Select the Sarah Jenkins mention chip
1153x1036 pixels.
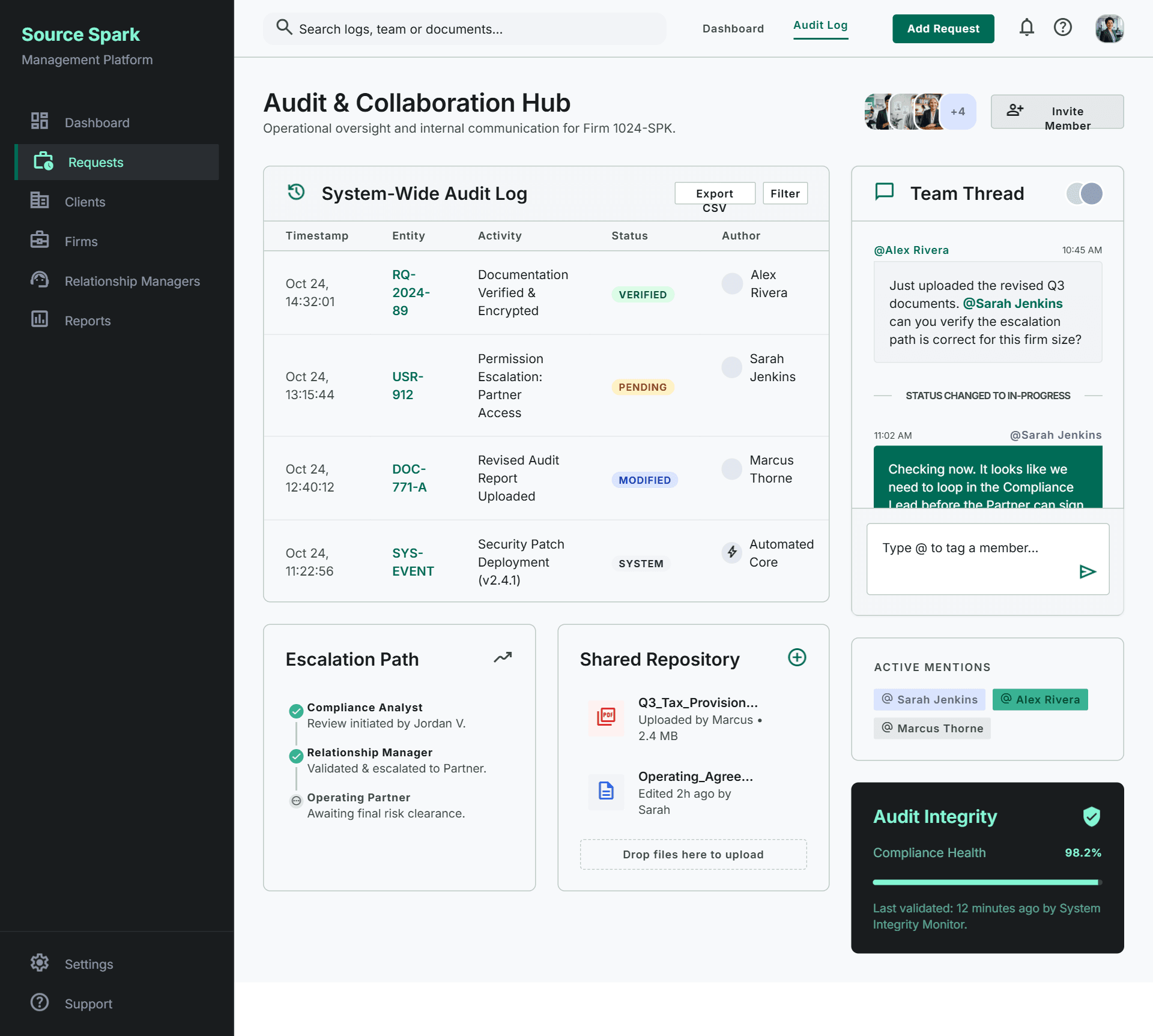pyautogui.click(x=929, y=699)
